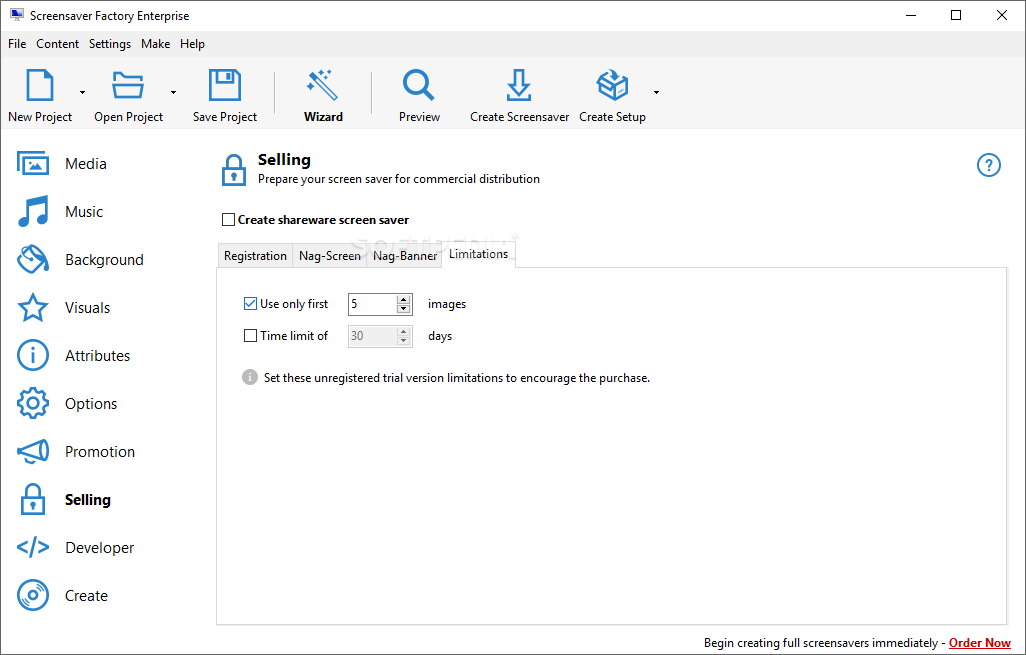1026x655 pixels.
Task: Expand the Create Setup dropdown arrow
Action: pos(656,92)
